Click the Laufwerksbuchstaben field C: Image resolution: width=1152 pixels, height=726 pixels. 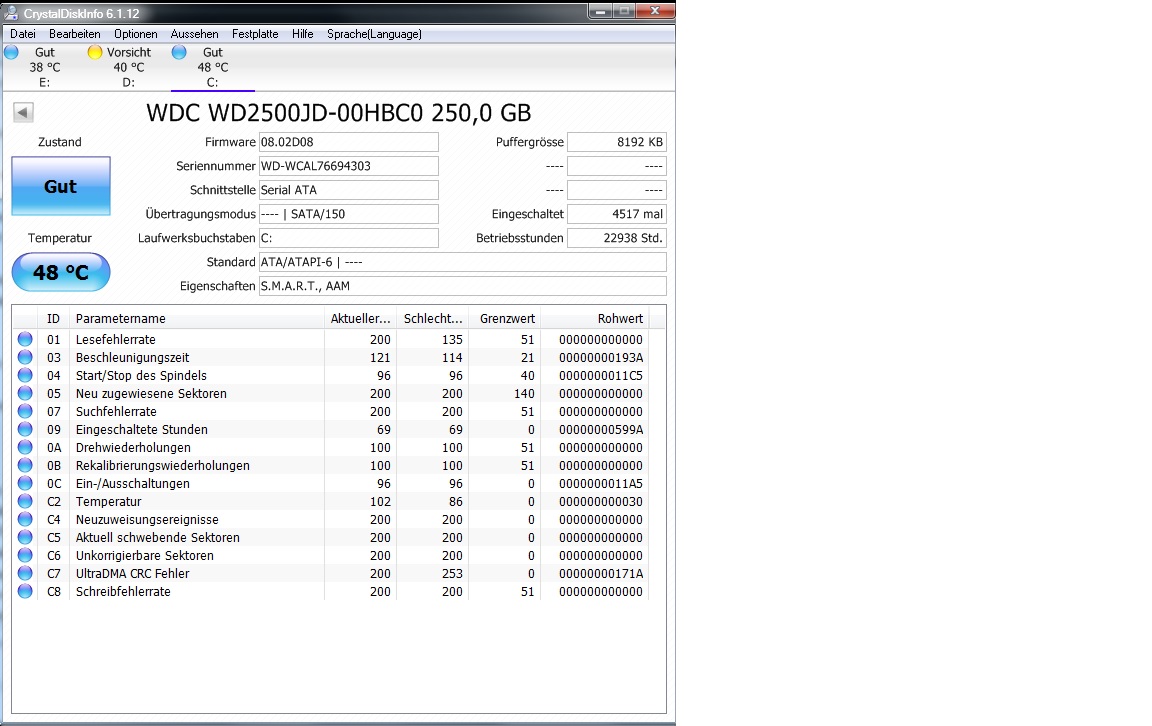coord(349,238)
